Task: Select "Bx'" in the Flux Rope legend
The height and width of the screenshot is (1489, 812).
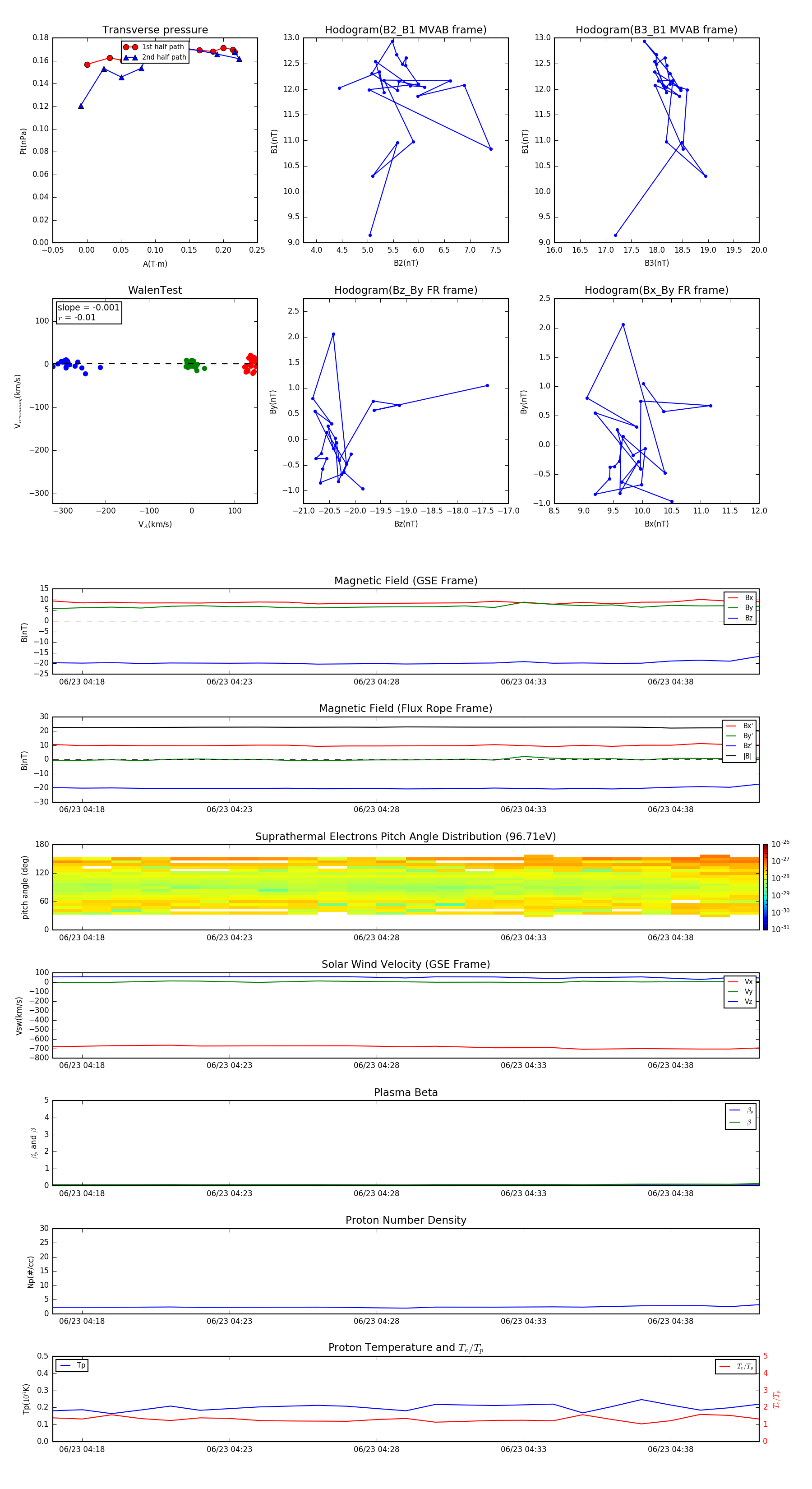Action: click(740, 726)
